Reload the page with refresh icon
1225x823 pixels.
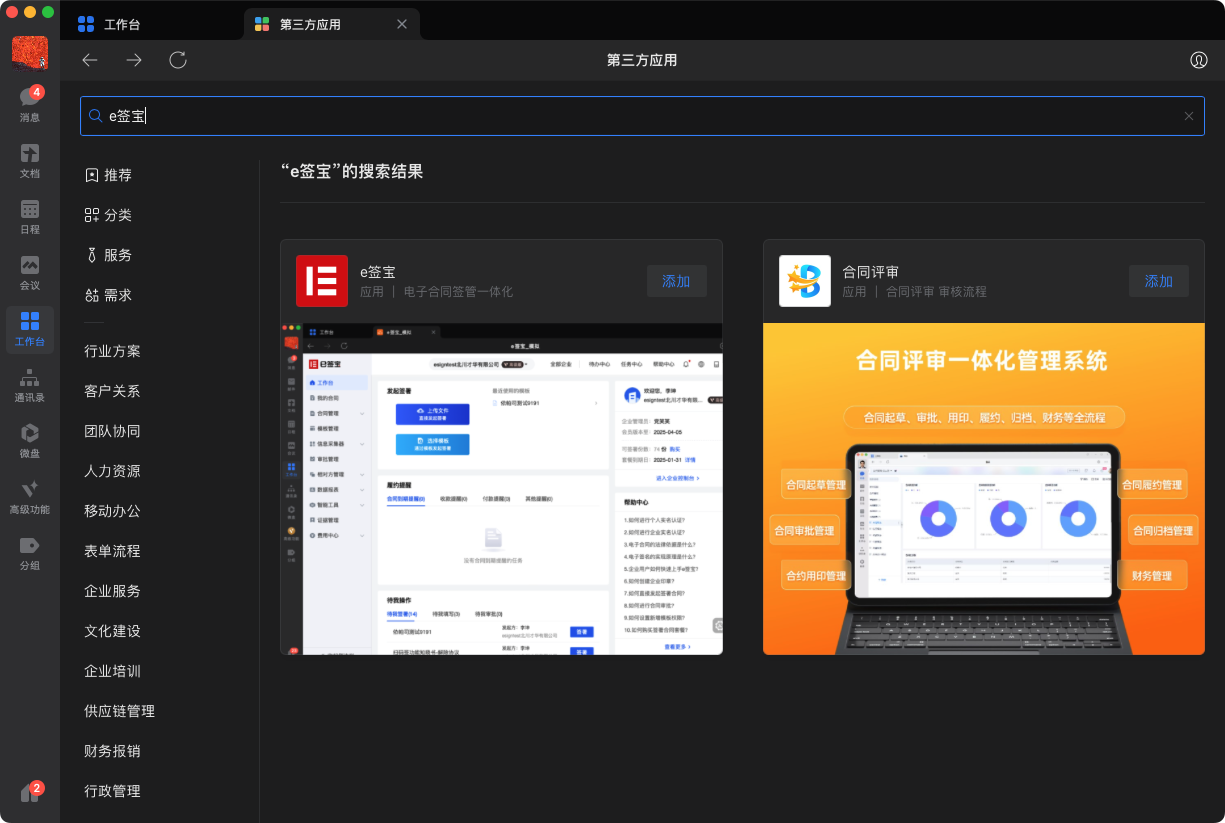click(178, 60)
